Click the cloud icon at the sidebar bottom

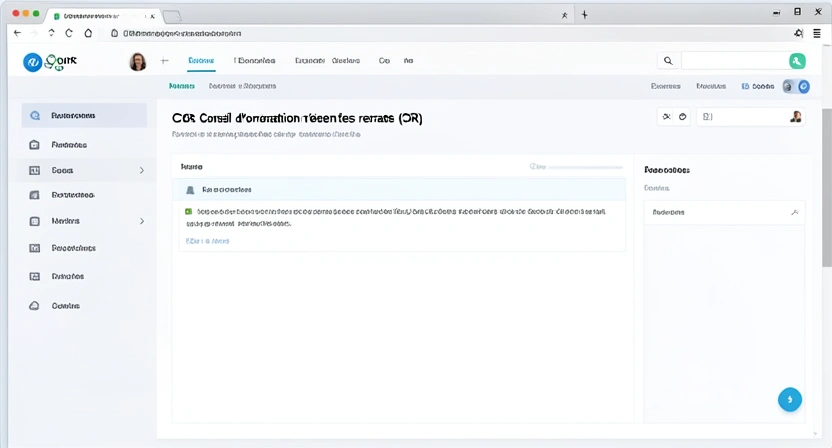click(x=35, y=305)
